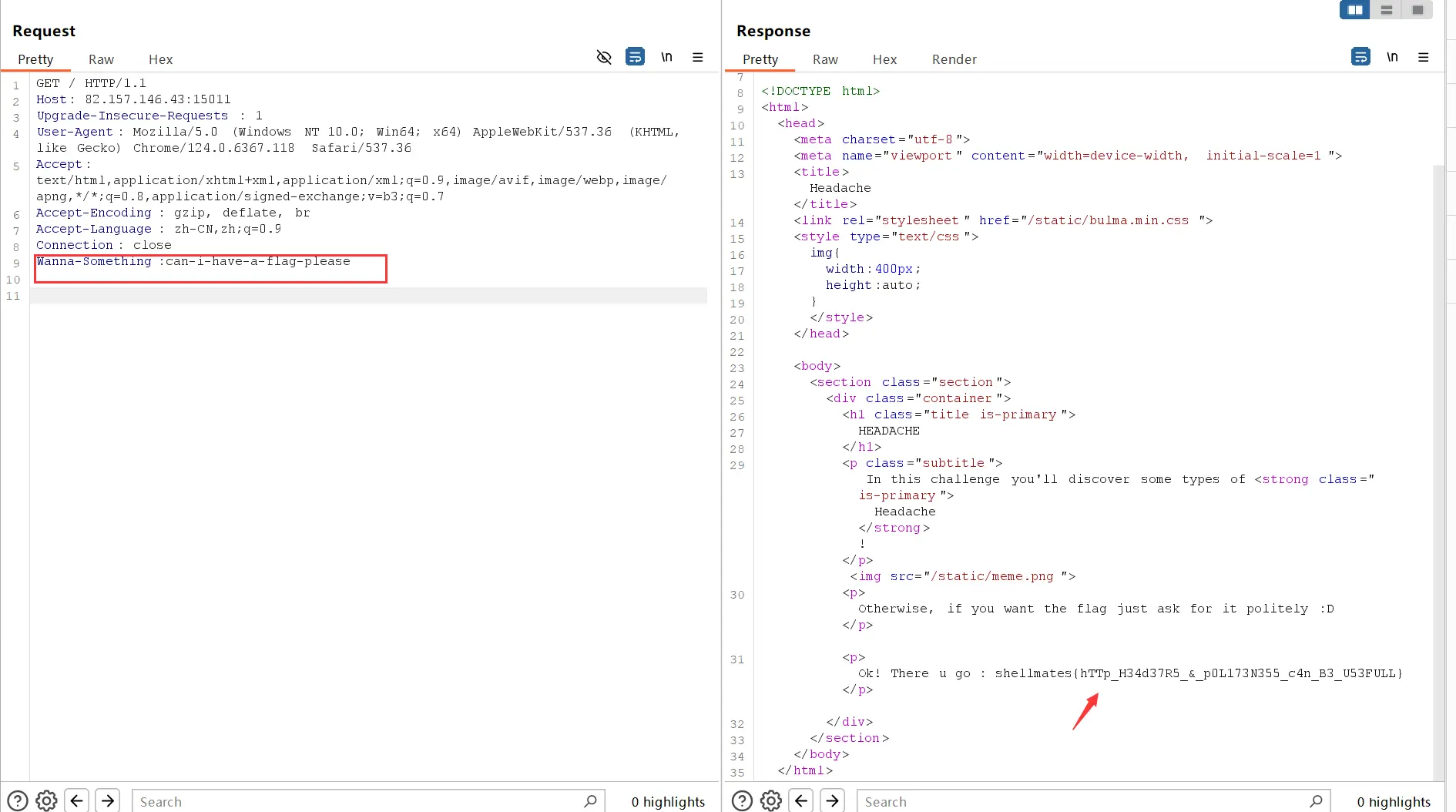
Task: Click the 'Connection : close' header
Action: (x=103, y=245)
